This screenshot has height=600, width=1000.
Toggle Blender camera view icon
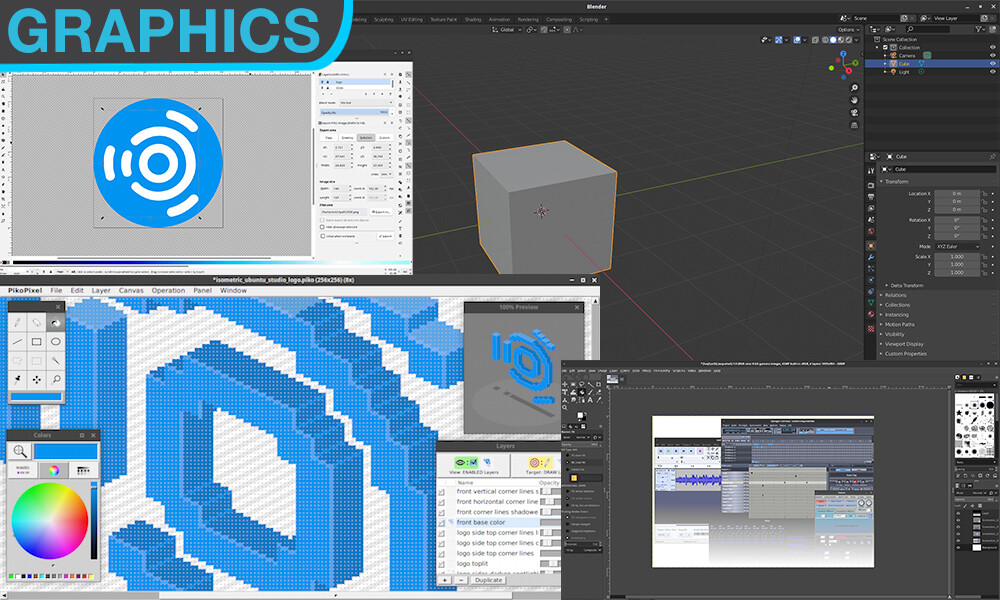pyautogui.click(x=855, y=115)
